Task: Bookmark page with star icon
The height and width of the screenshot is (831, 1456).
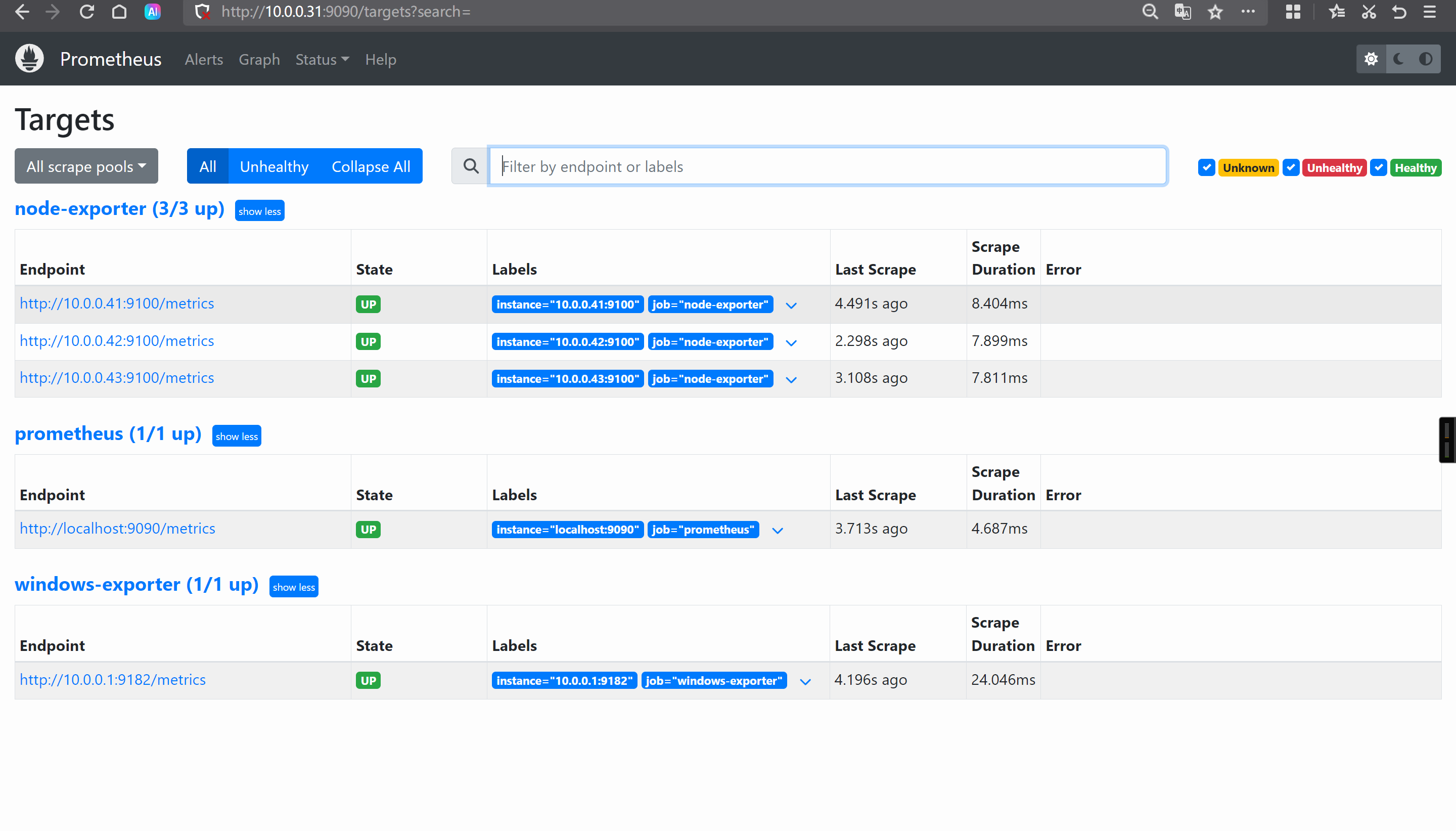Action: pyautogui.click(x=1215, y=12)
